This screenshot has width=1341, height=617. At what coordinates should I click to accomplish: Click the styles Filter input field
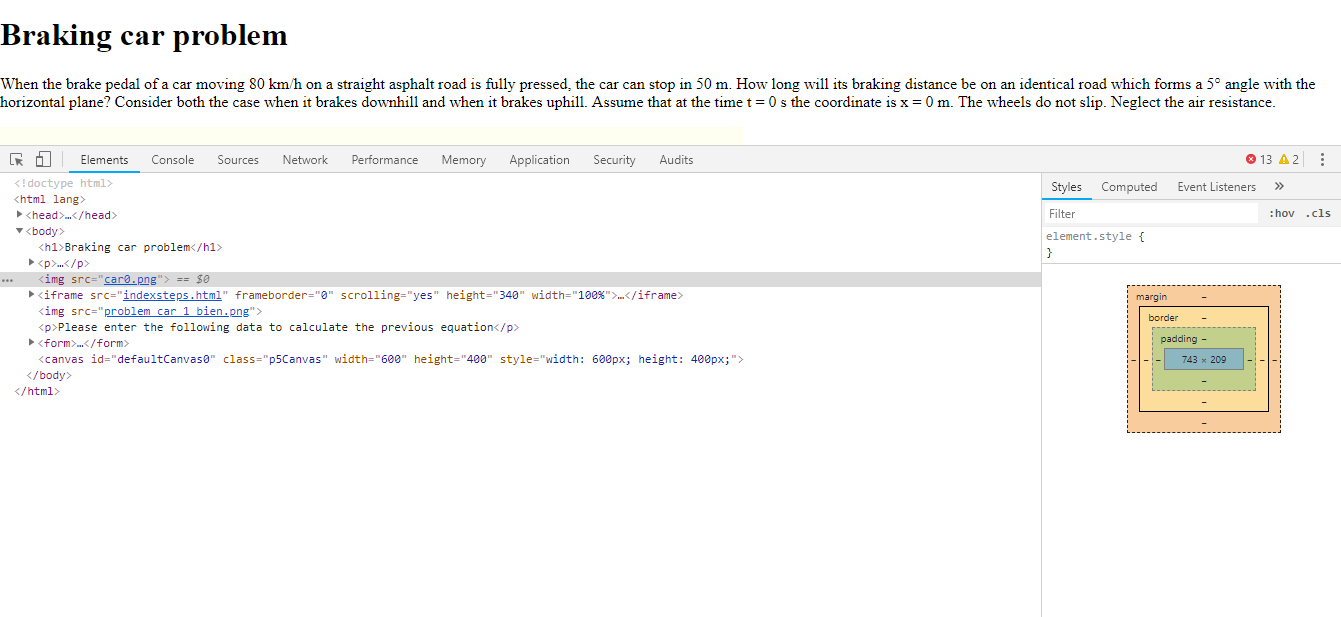tap(1150, 214)
